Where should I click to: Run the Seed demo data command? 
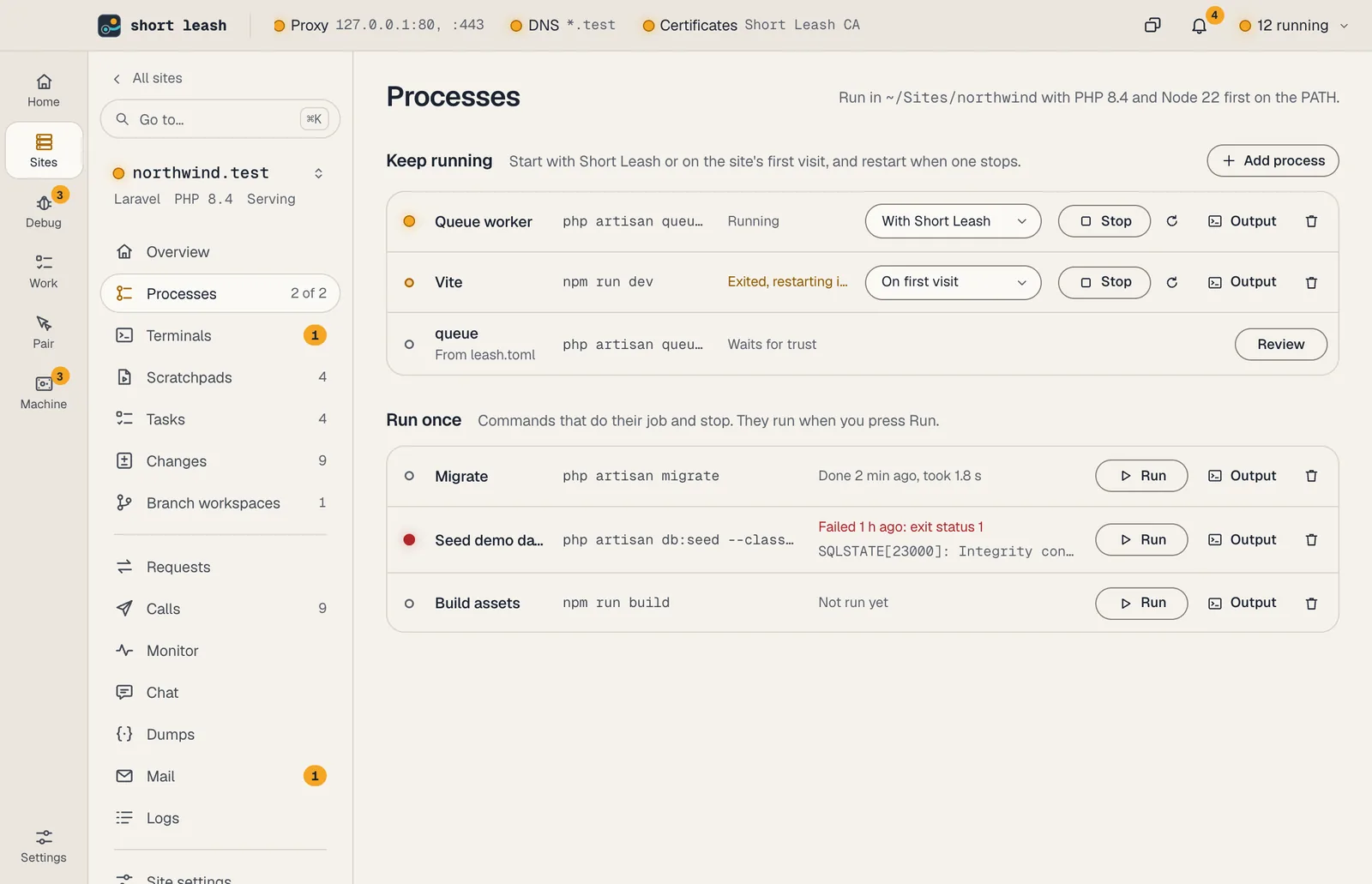(1141, 539)
